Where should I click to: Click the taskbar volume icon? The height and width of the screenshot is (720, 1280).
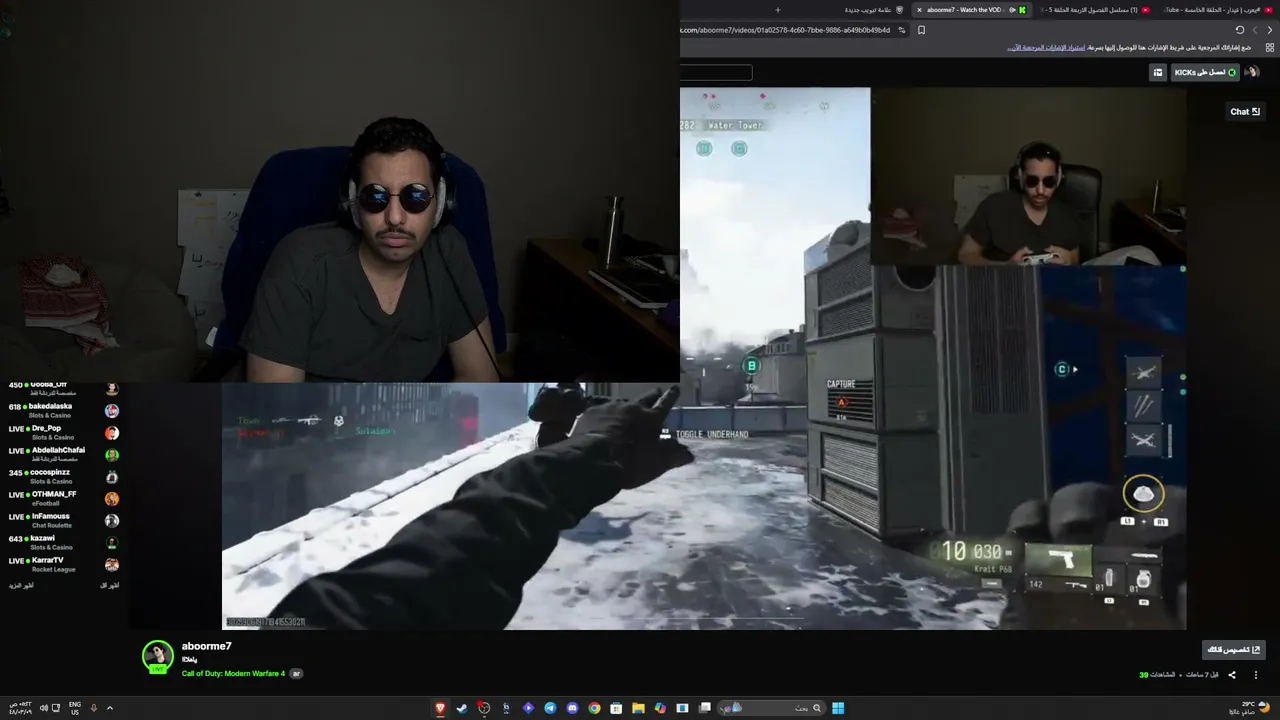point(42,708)
